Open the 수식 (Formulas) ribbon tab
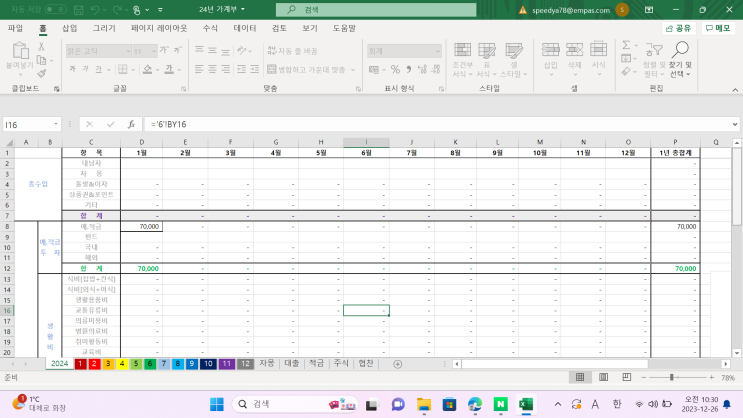This screenshot has height=418, width=743. [x=210, y=28]
